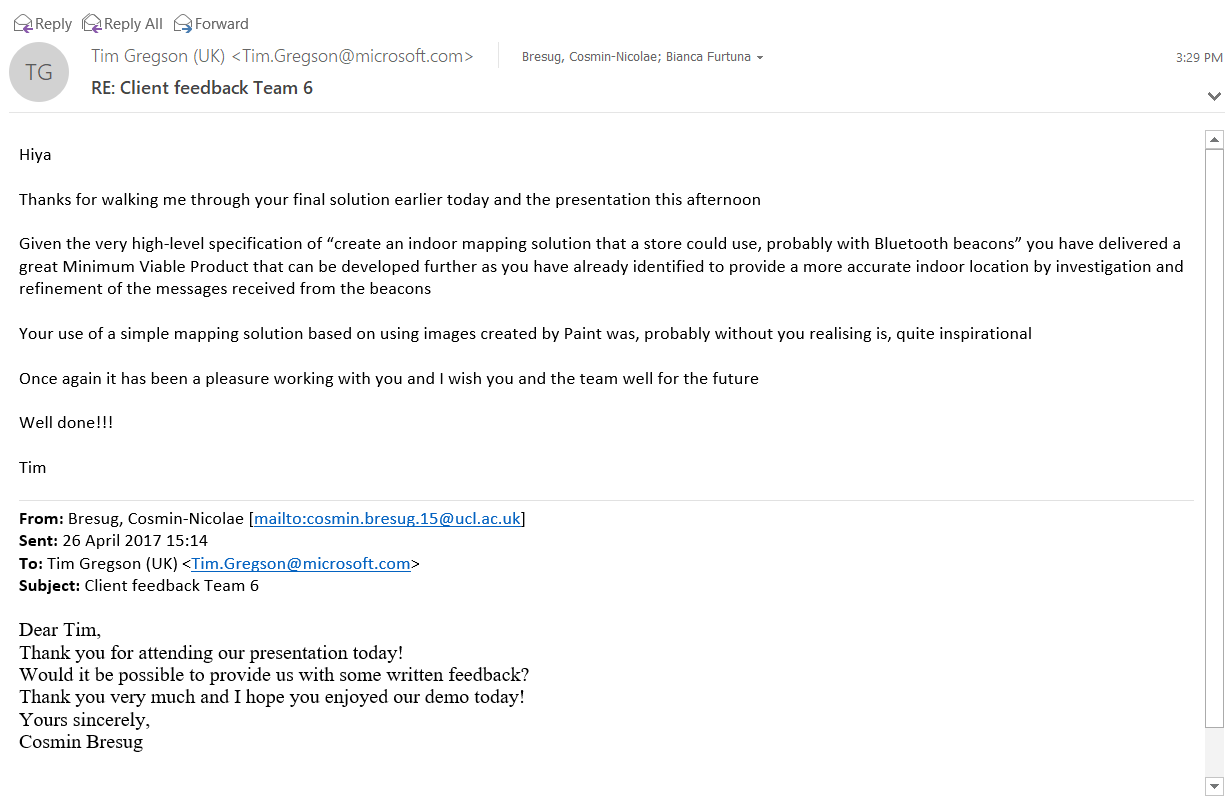Open the Tim.Gregson@microsoft.com link in quoted header

click(301, 564)
